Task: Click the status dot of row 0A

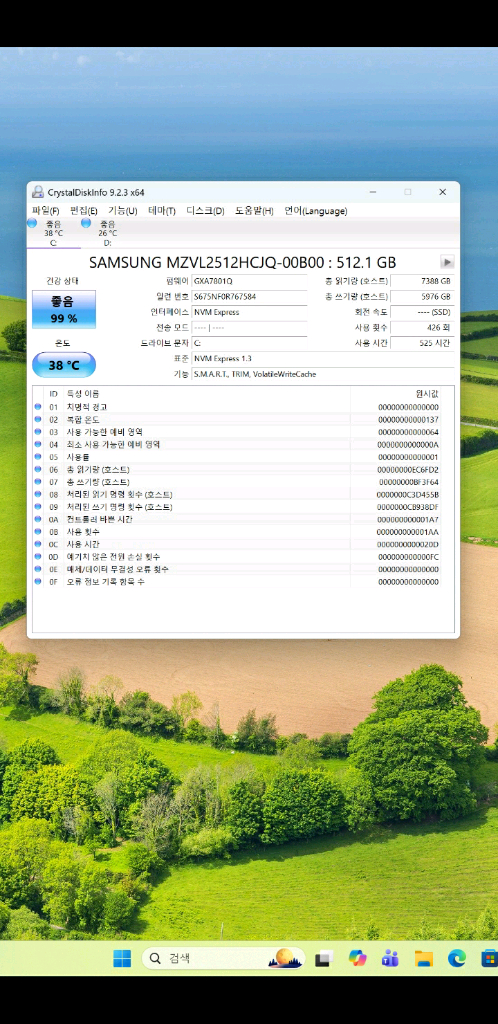Action: coord(38,519)
